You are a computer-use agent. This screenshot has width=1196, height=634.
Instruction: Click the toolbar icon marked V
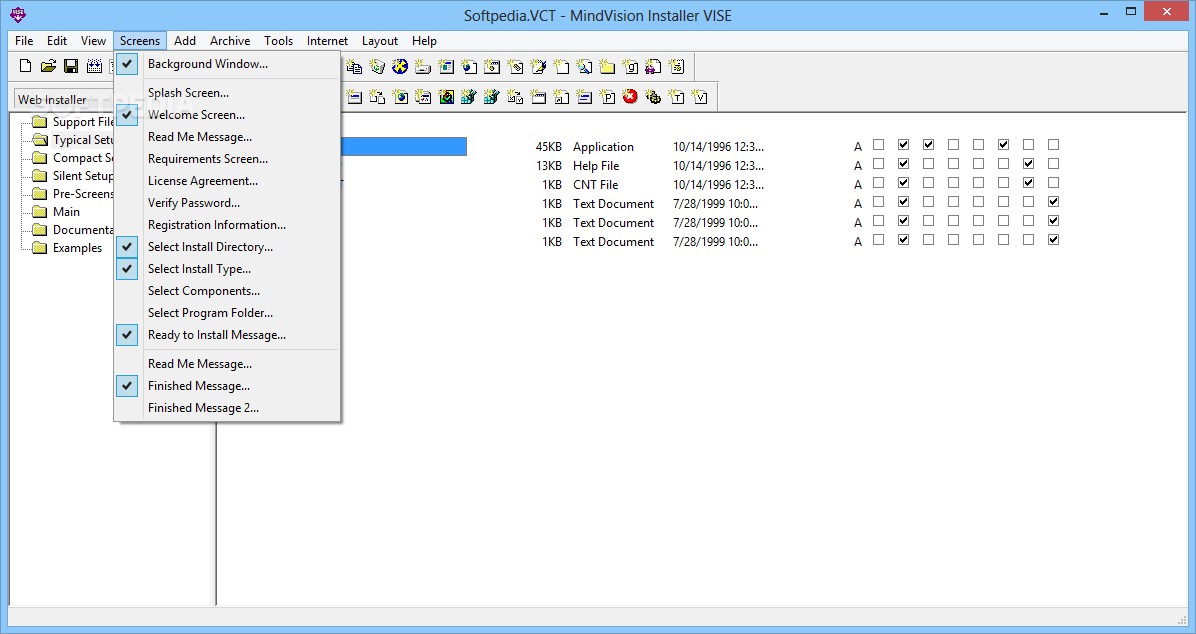pyautogui.click(x=699, y=97)
